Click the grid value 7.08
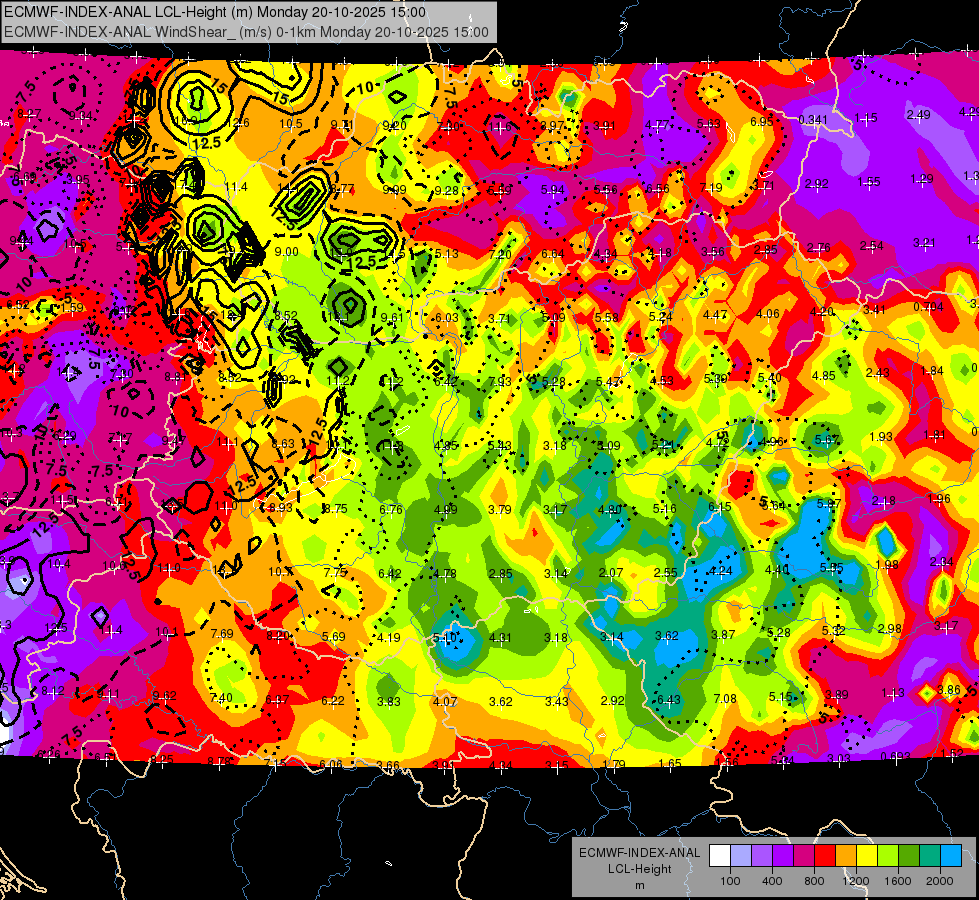The height and width of the screenshot is (900, 979). (725, 698)
